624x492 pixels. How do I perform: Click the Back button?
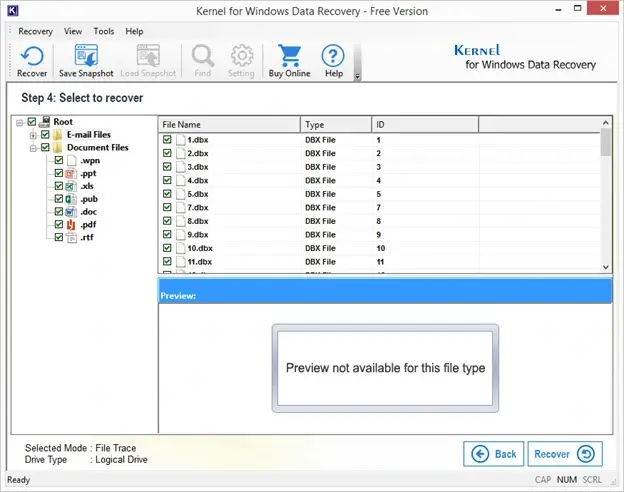coord(494,454)
